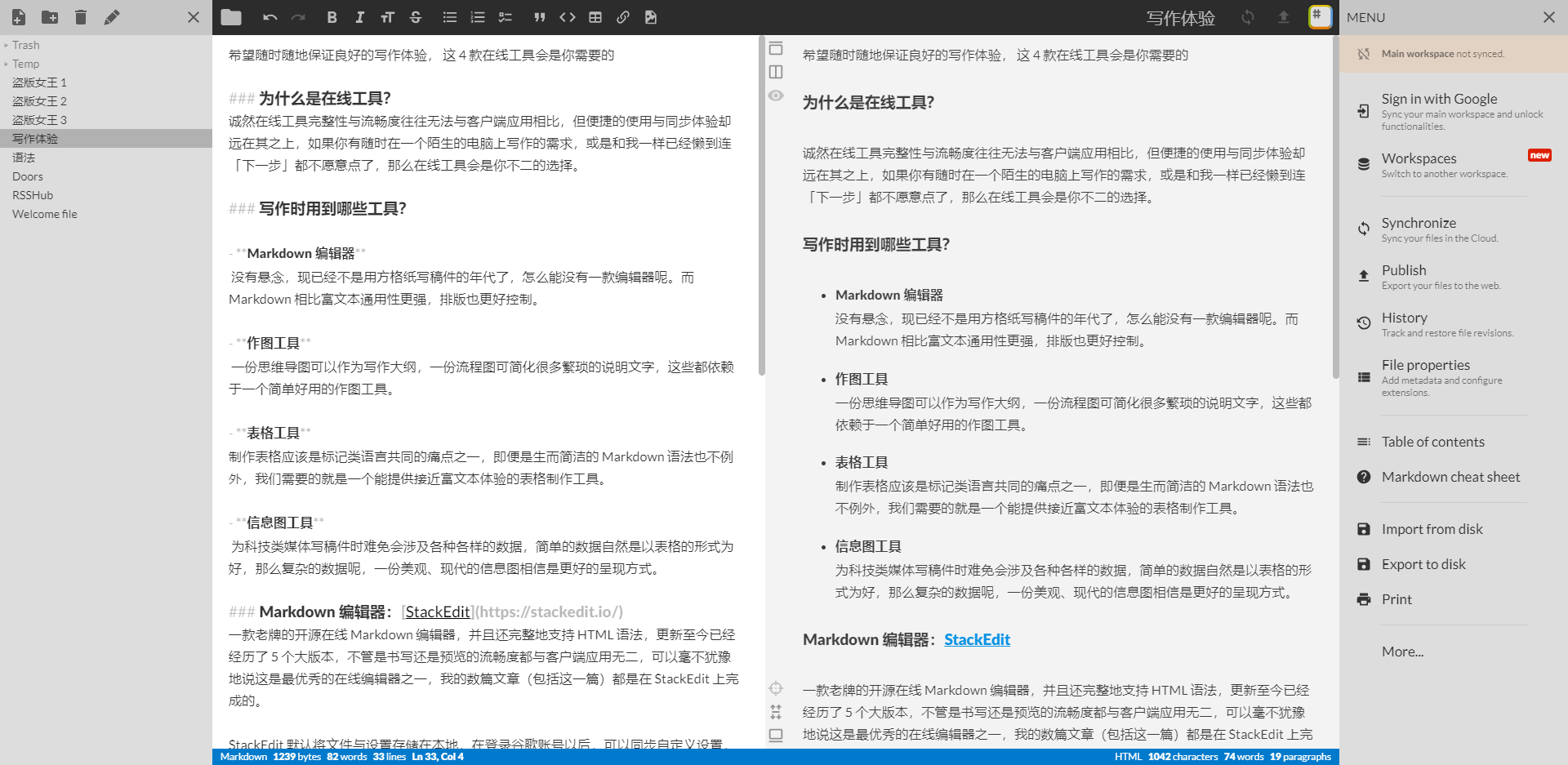Image resolution: width=1568 pixels, height=765 pixels.
Task: Add strikethrough formatting
Action: coord(416,17)
